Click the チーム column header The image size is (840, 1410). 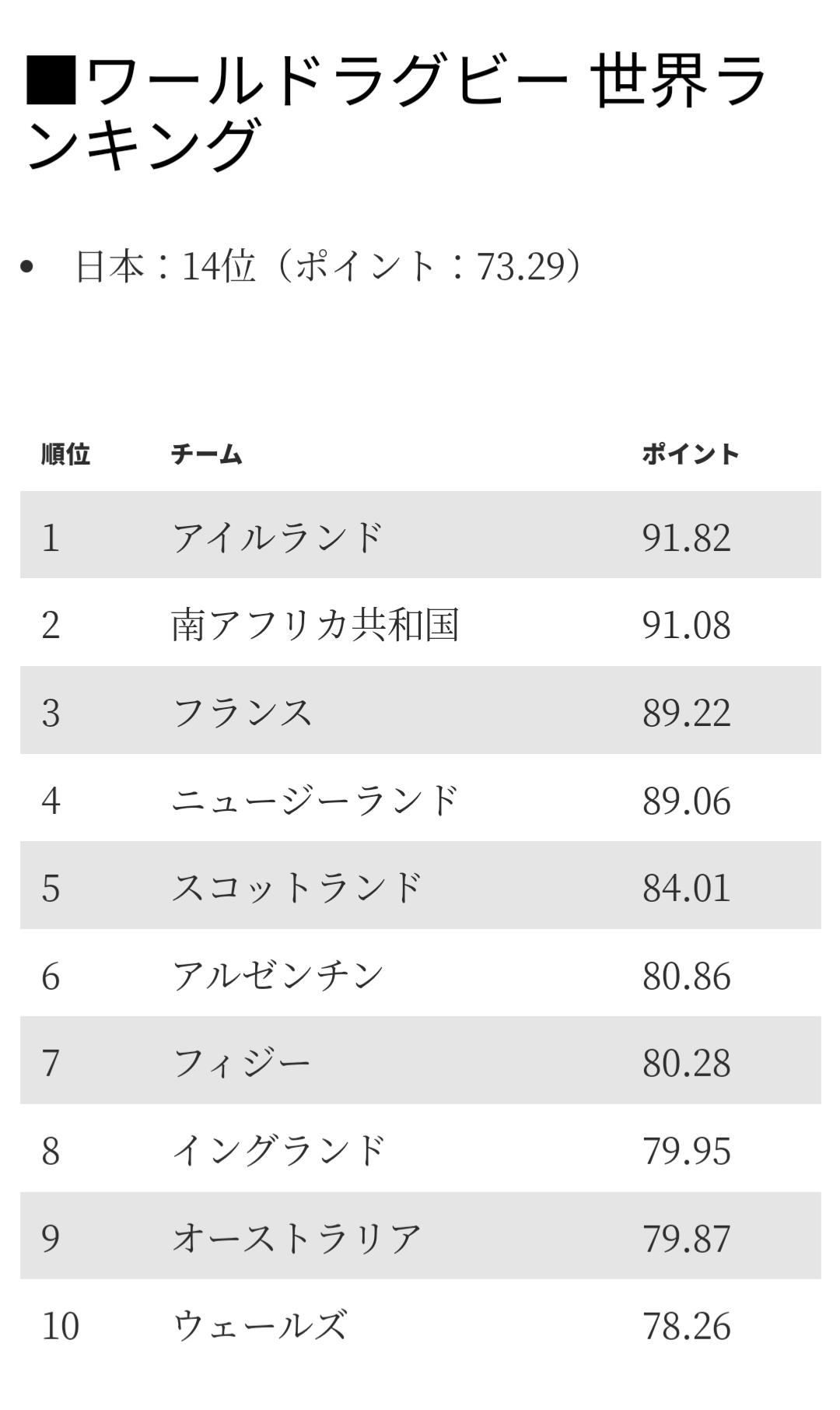point(207,454)
